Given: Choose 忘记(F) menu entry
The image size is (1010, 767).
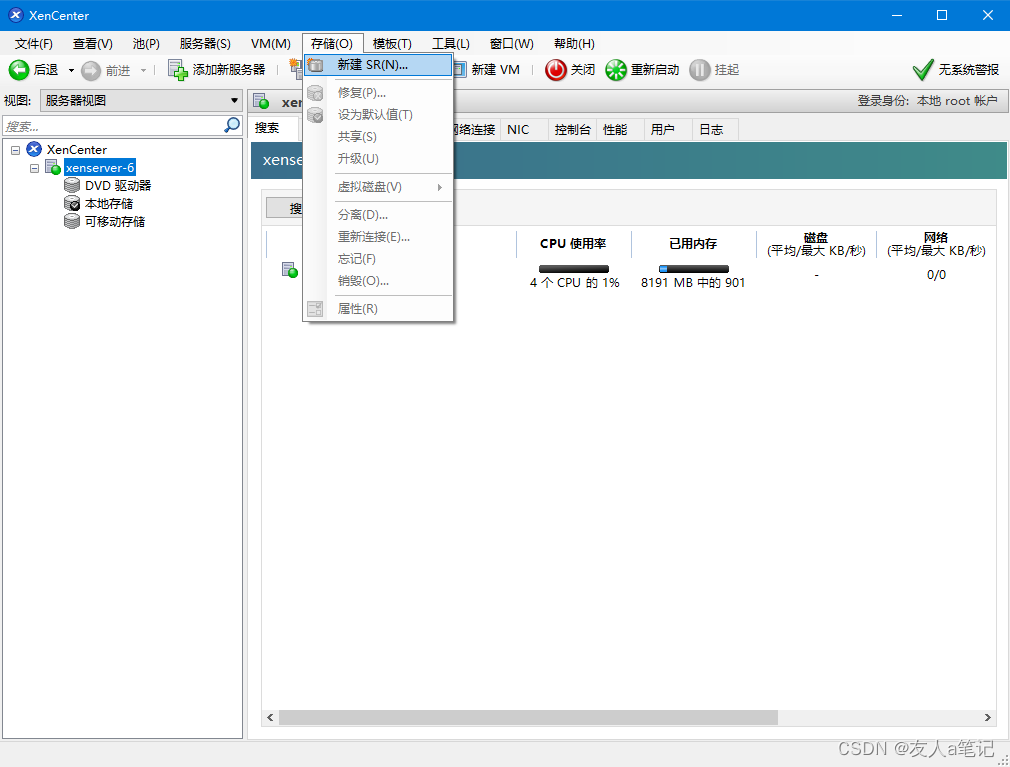Looking at the screenshot, I should [x=379, y=259].
